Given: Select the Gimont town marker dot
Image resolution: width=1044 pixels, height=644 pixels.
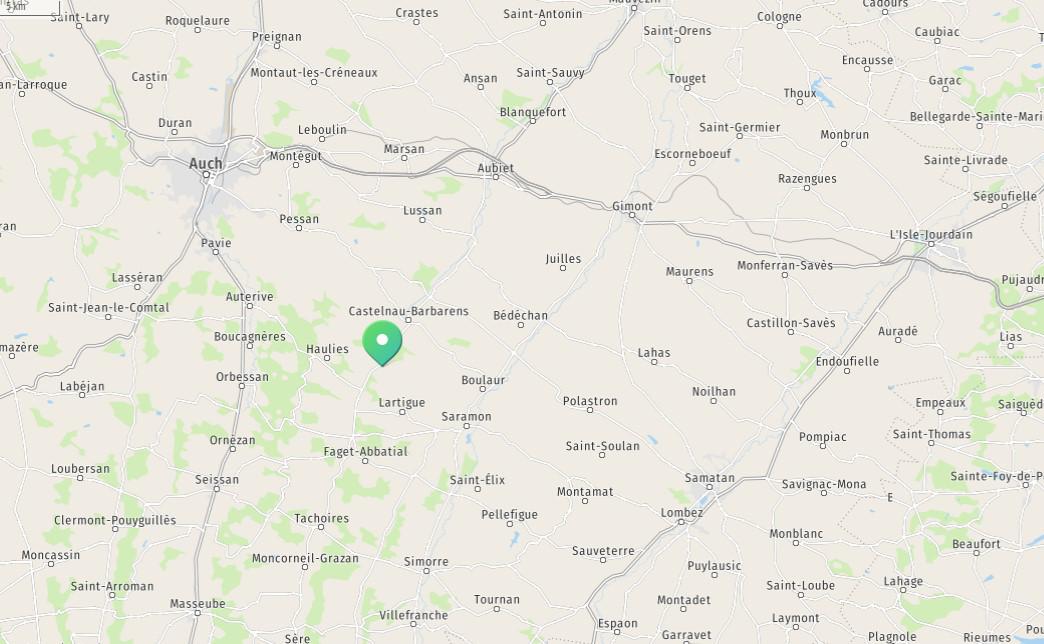Looking at the screenshot, I should click(633, 216).
